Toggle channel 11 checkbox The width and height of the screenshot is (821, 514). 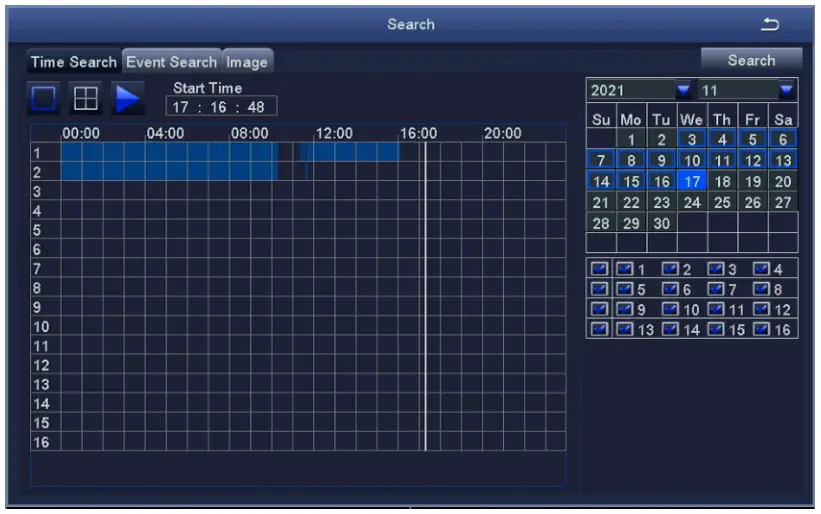point(716,309)
